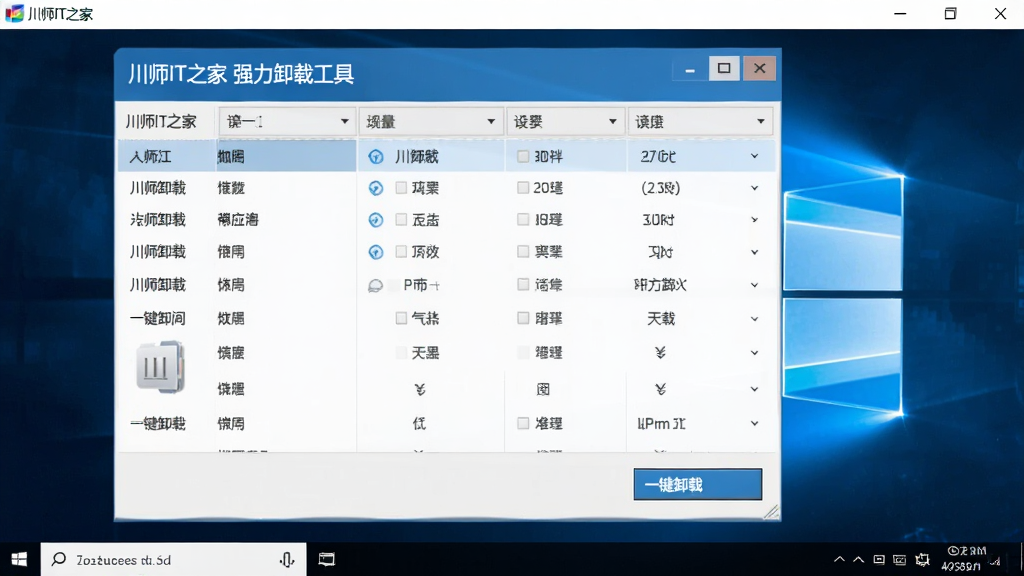Open the 设要 header dropdown

click(x=565, y=121)
